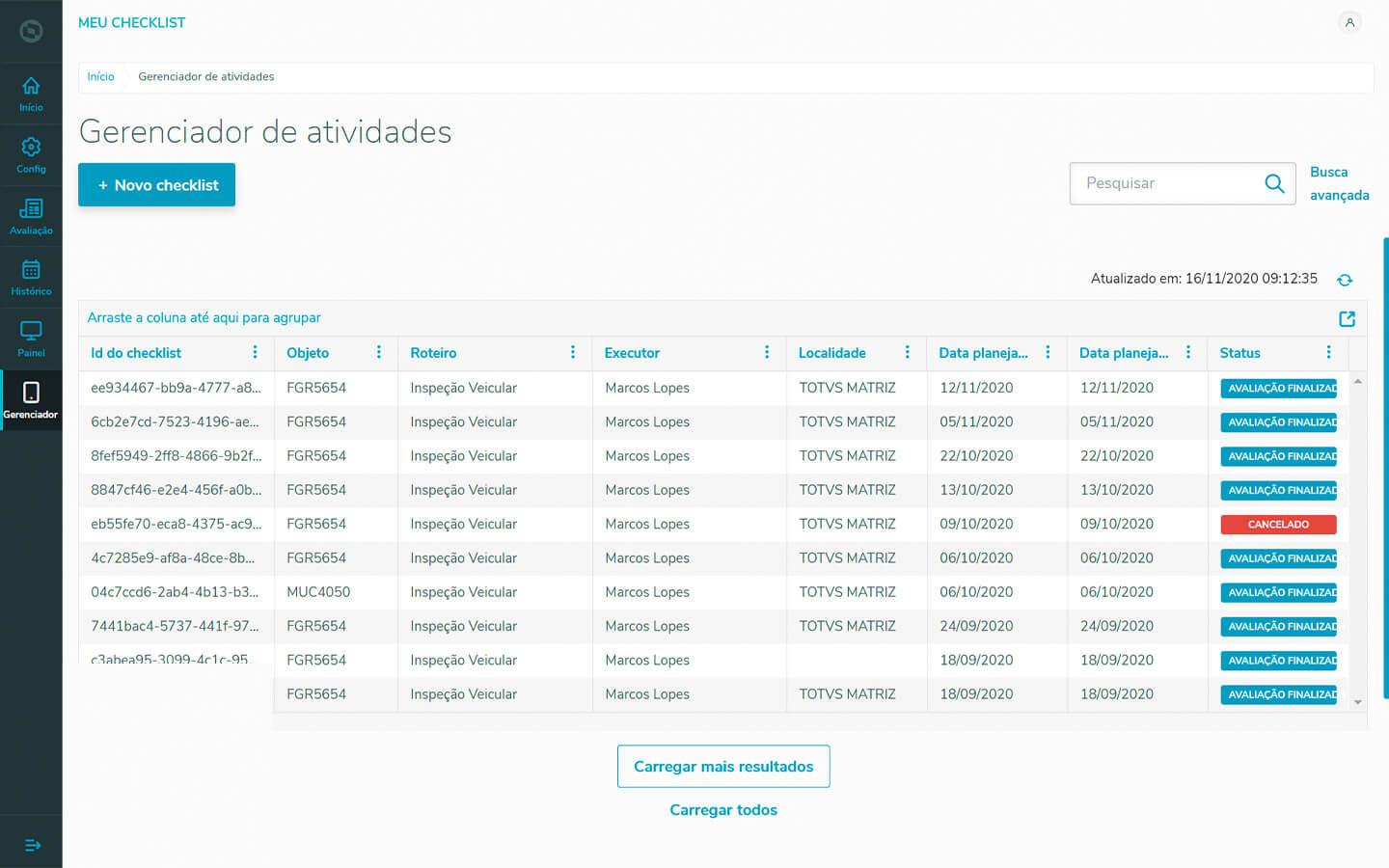Click the Carregar todos link
The width and height of the screenshot is (1389, 868).
723,810
